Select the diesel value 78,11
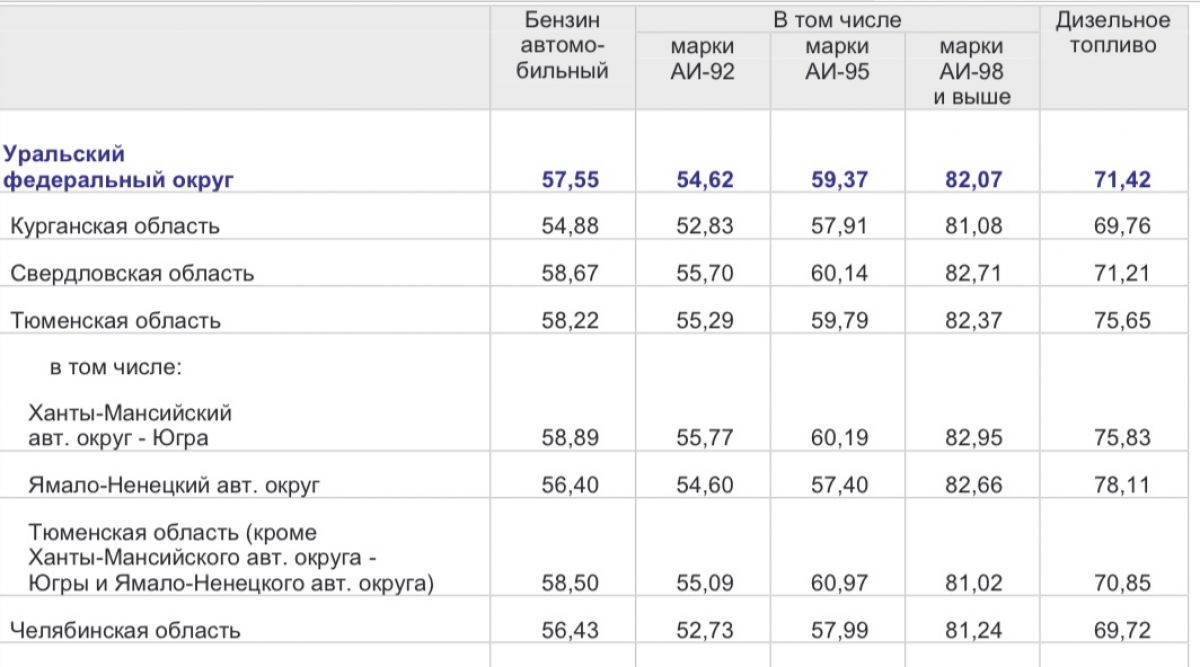Viewport: 1200px width, 667px height. pyautogui.click(x=1122, y=486)
